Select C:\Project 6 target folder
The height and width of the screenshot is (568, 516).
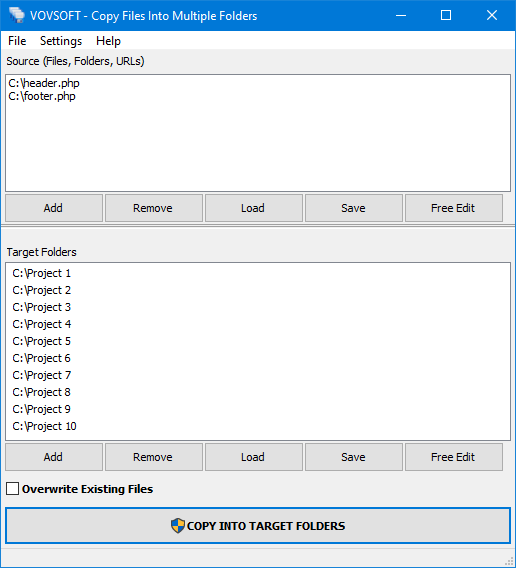pyautogui.click(x=41, y=358)
